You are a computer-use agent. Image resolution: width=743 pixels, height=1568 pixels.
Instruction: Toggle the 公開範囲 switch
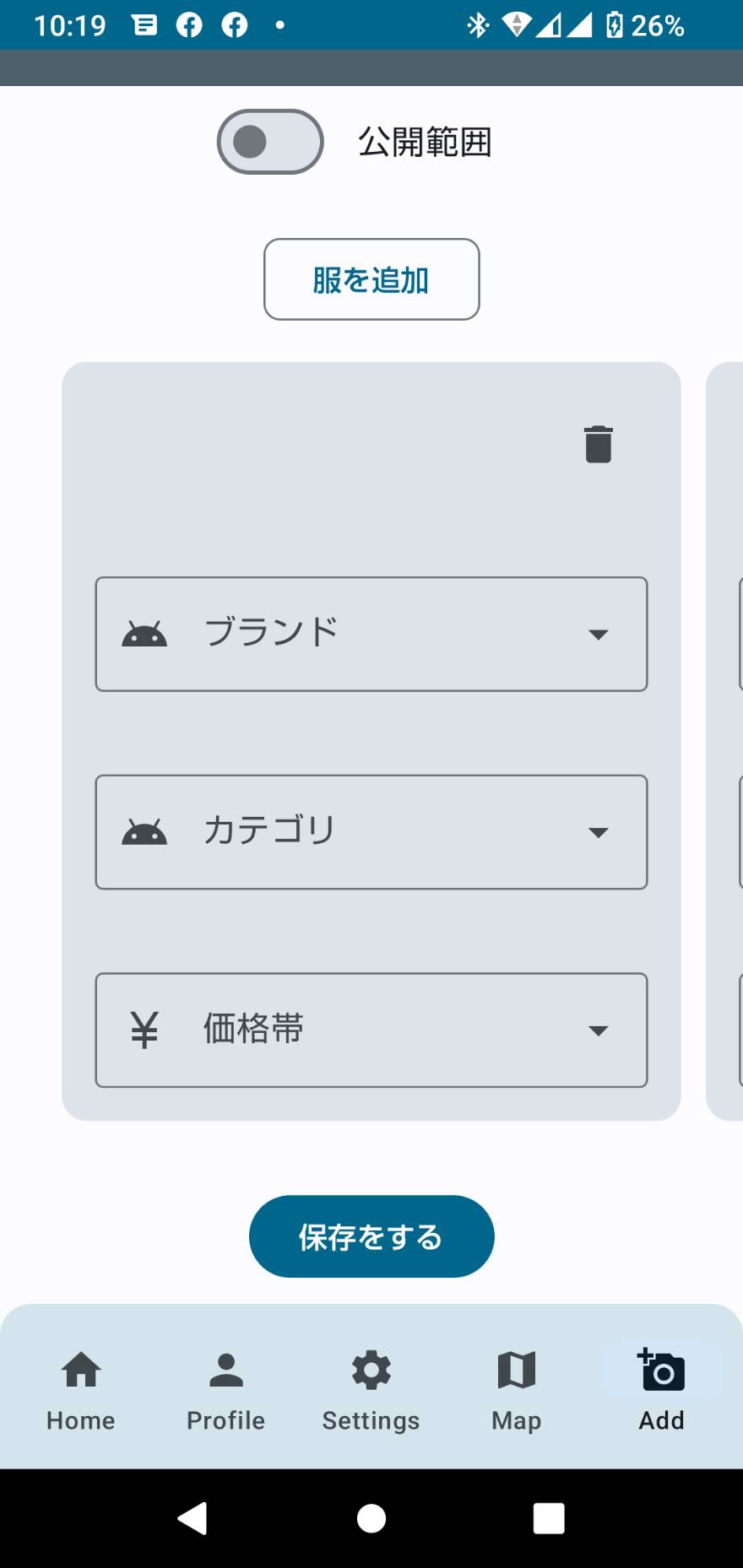[x=270, y=142]
